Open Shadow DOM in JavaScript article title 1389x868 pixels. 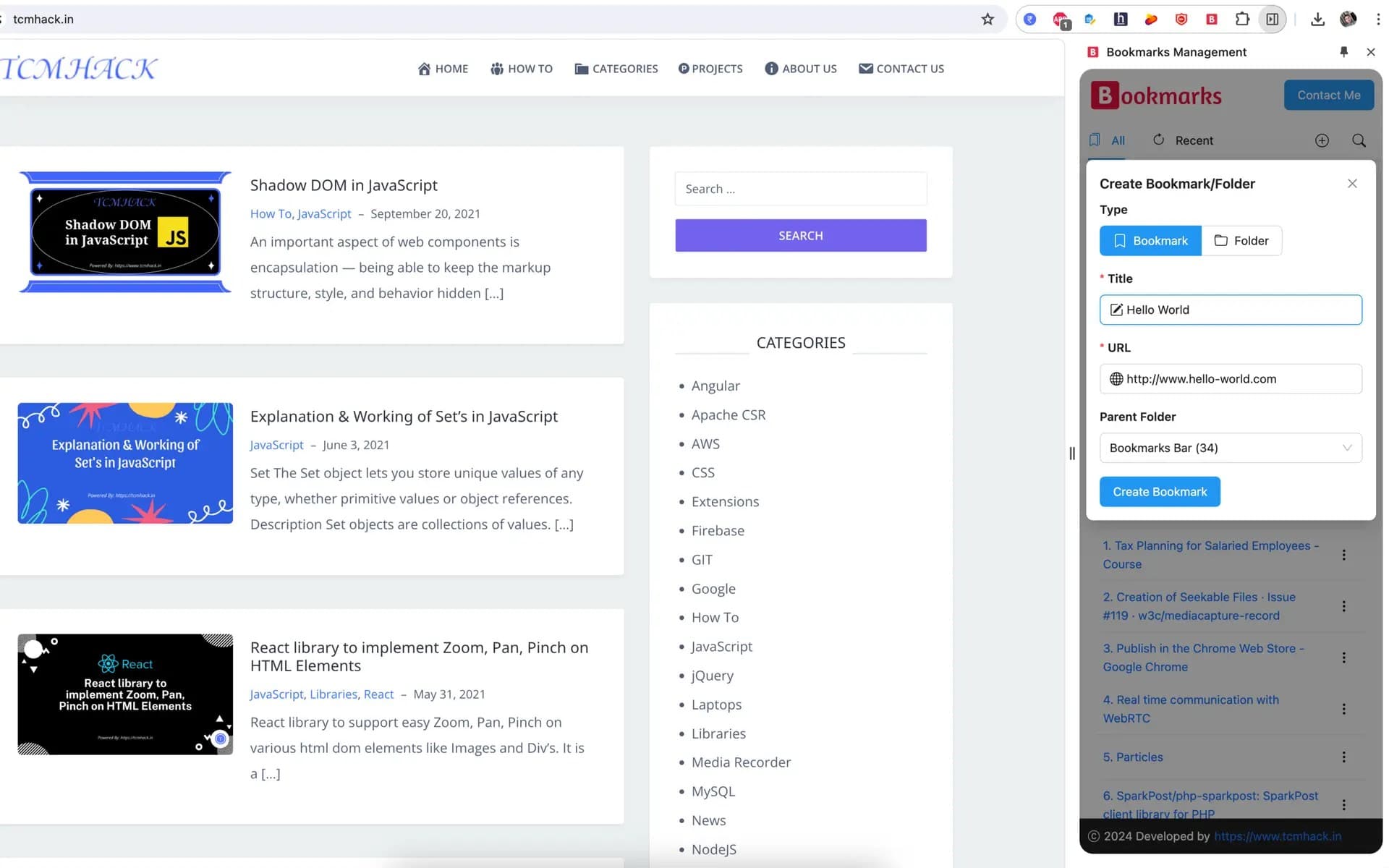pos(344,185)
